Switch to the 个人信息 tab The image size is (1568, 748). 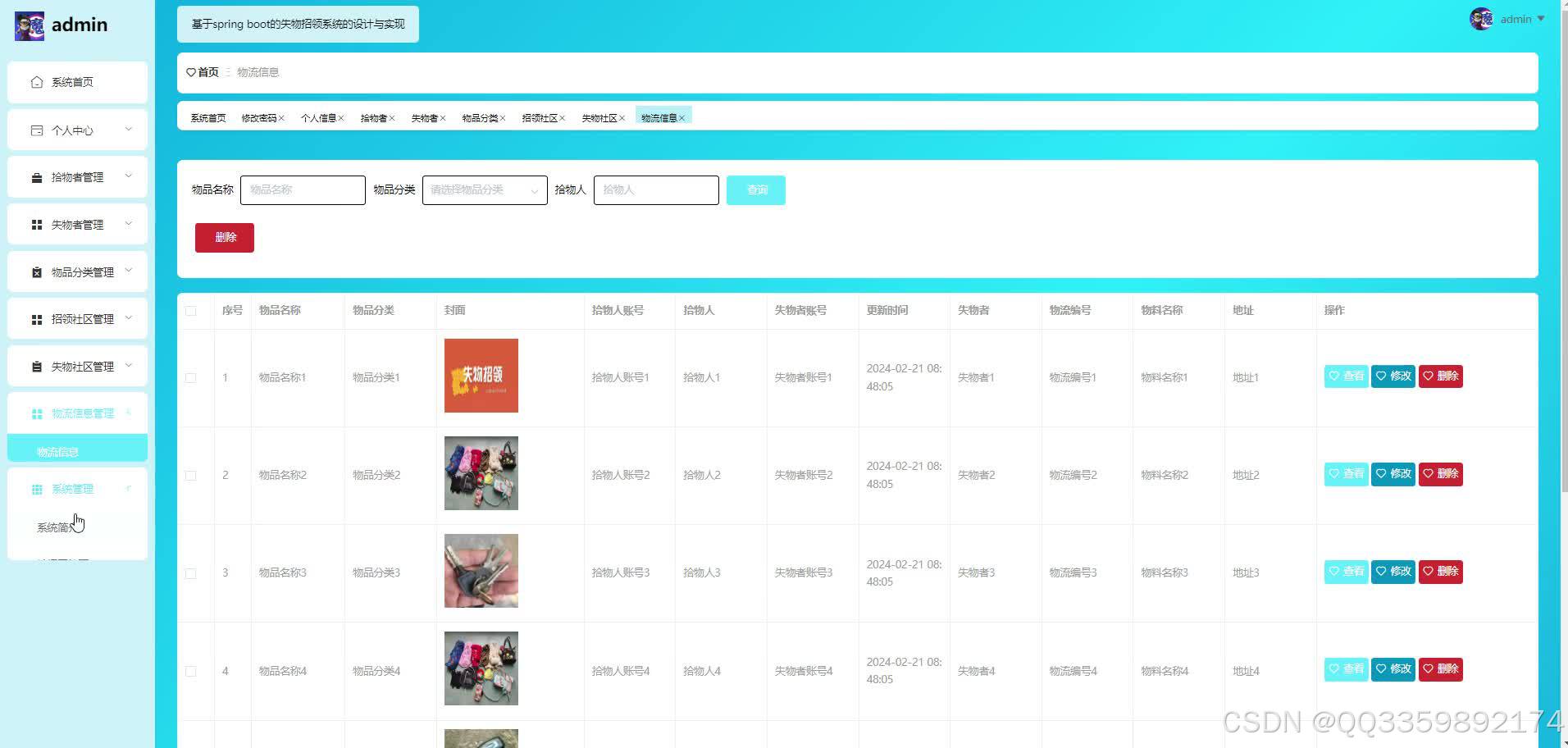(x=318, y=118)
